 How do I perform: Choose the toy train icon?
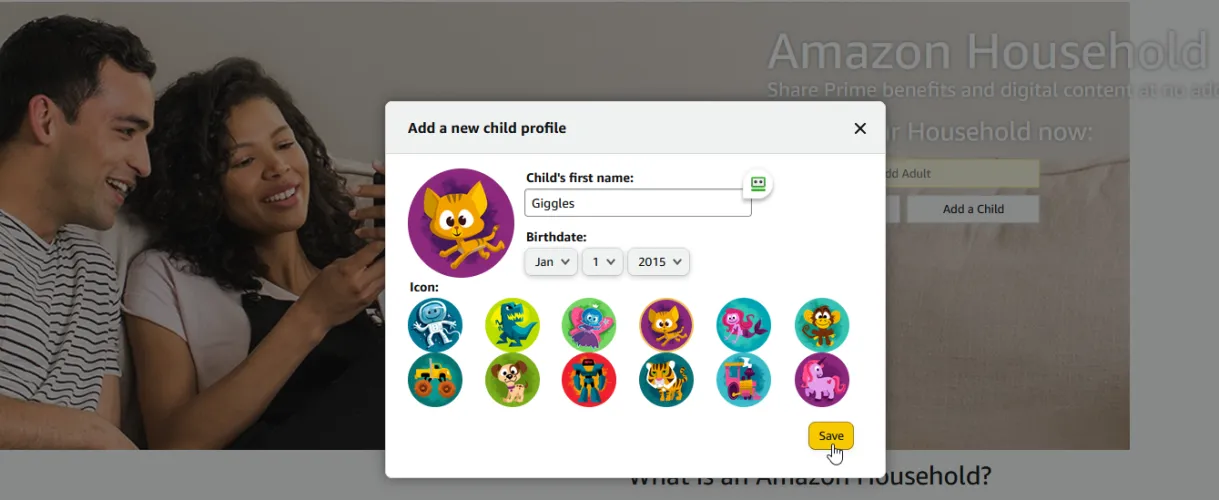click(x=744, y=380)
